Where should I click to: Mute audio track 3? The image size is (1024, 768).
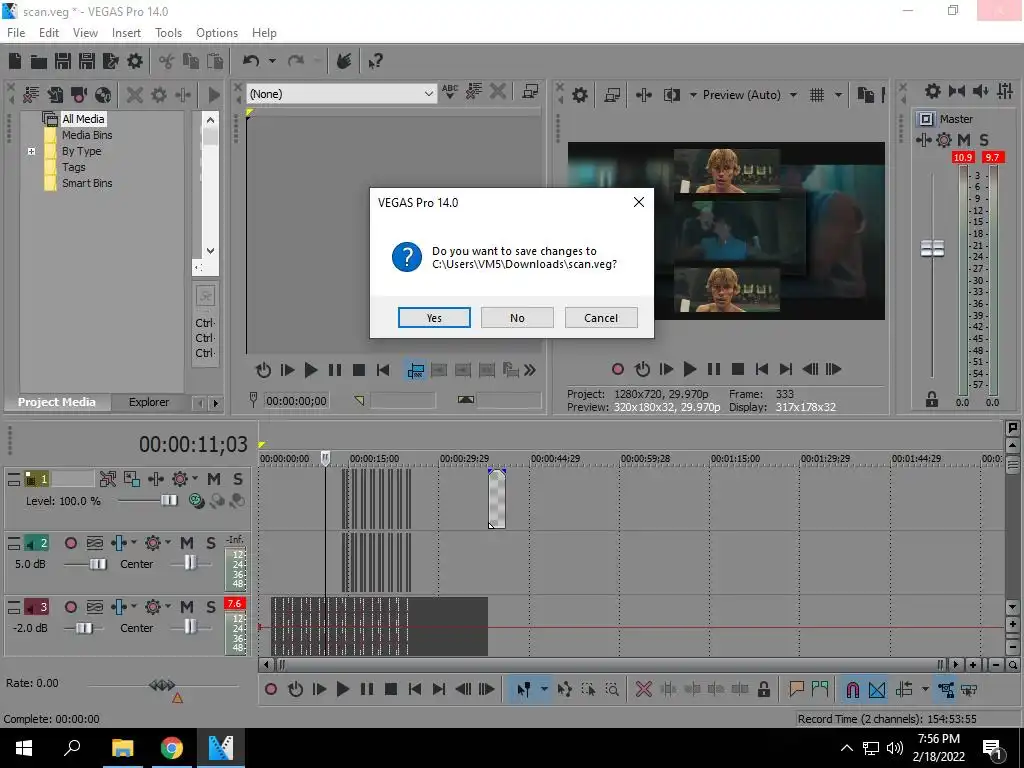coord(187,607)
